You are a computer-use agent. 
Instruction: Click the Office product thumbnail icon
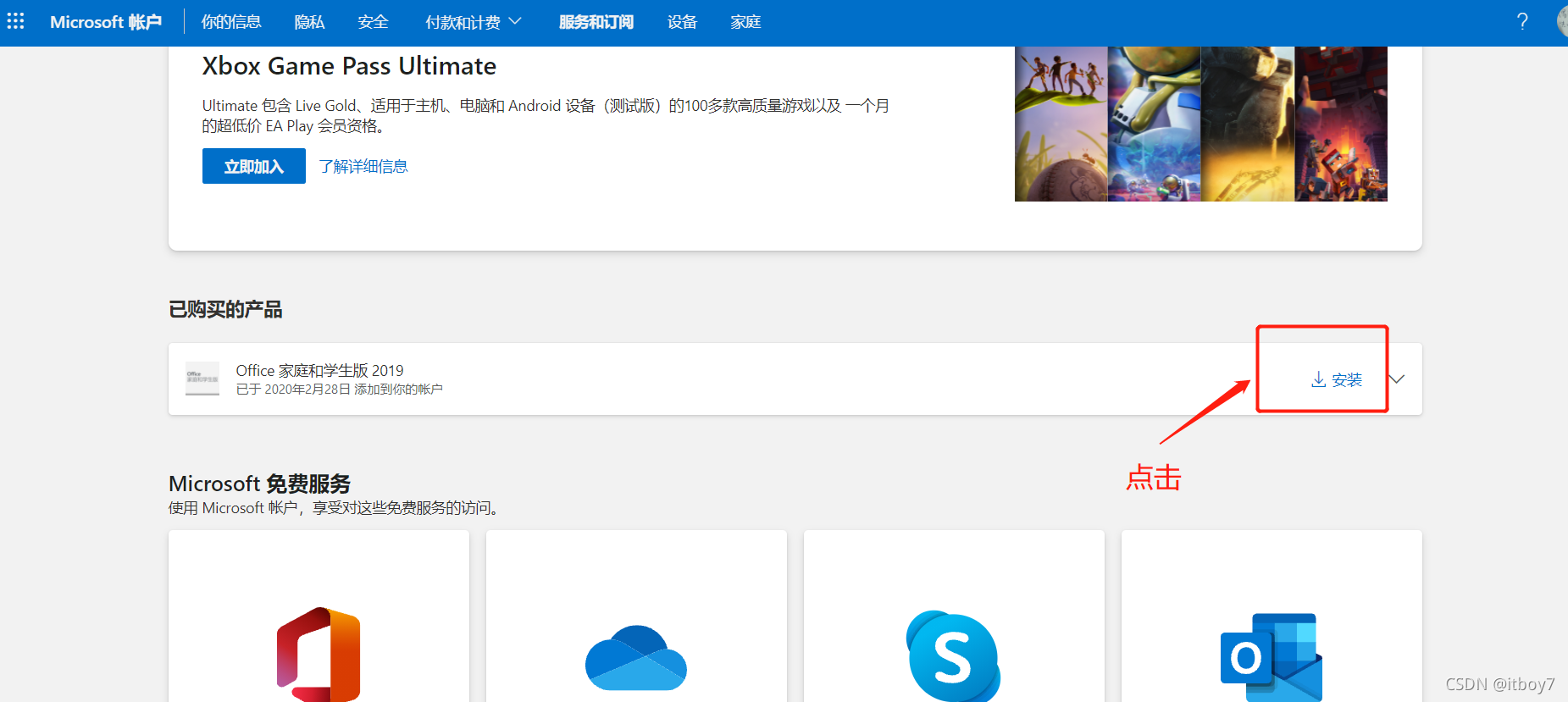(x=202, y=379)
